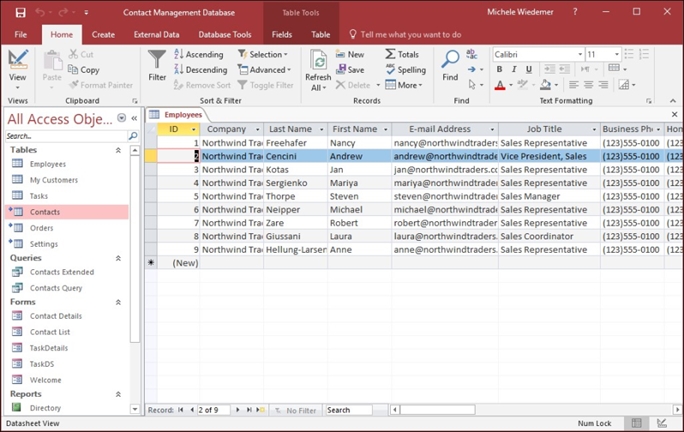Toggle Underline formatting
Image resolution: width=684 pixels, height=432 pixels.
[x=529, y=69]
